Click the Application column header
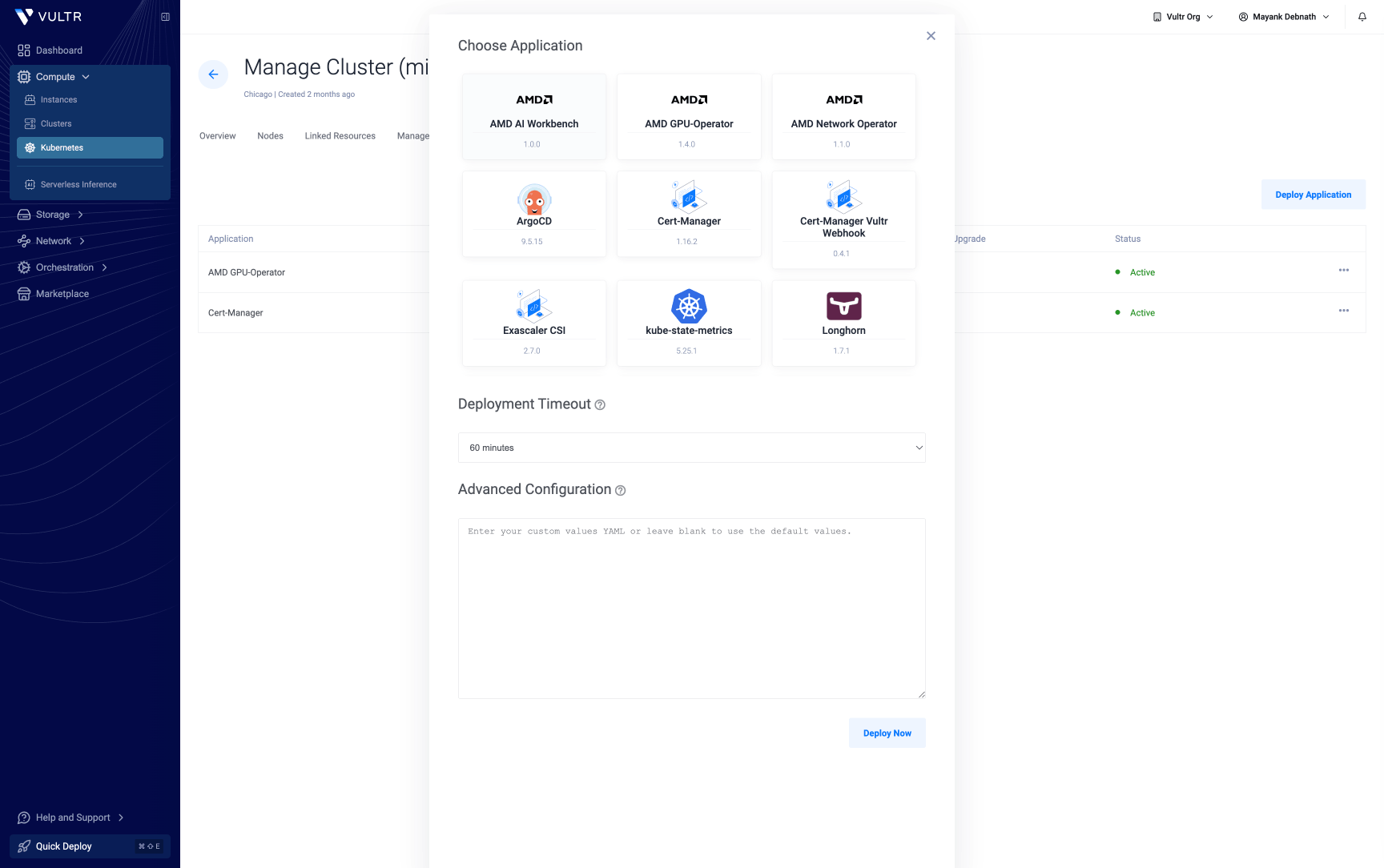Viewport: 1384px width, 868px height. pyautogui.click(x=231, y=239)
